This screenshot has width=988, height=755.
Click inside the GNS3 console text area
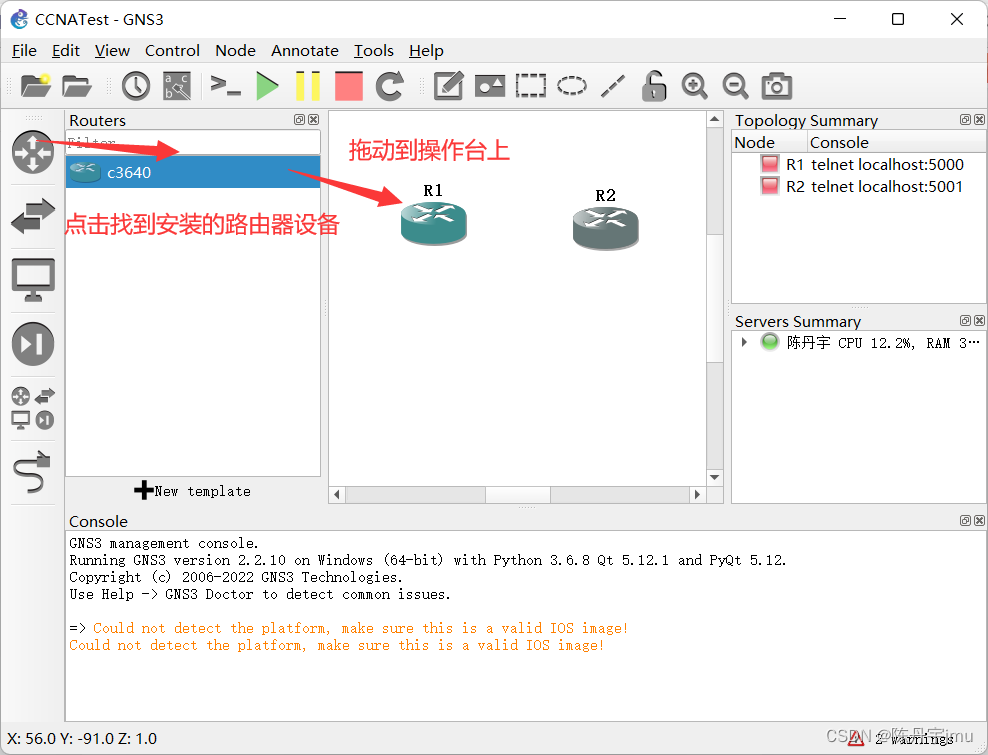click(x=526, y=626)
